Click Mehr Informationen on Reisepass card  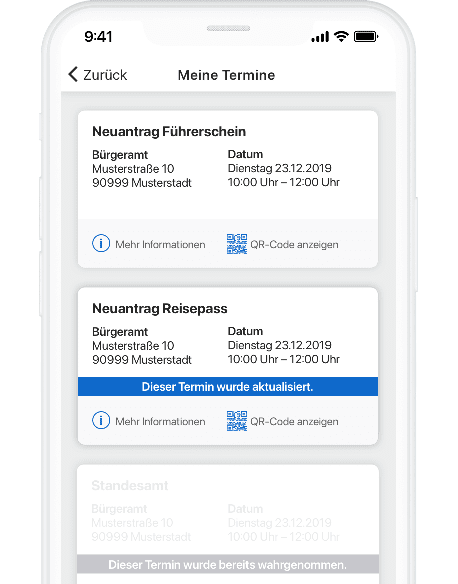[160, 421]
